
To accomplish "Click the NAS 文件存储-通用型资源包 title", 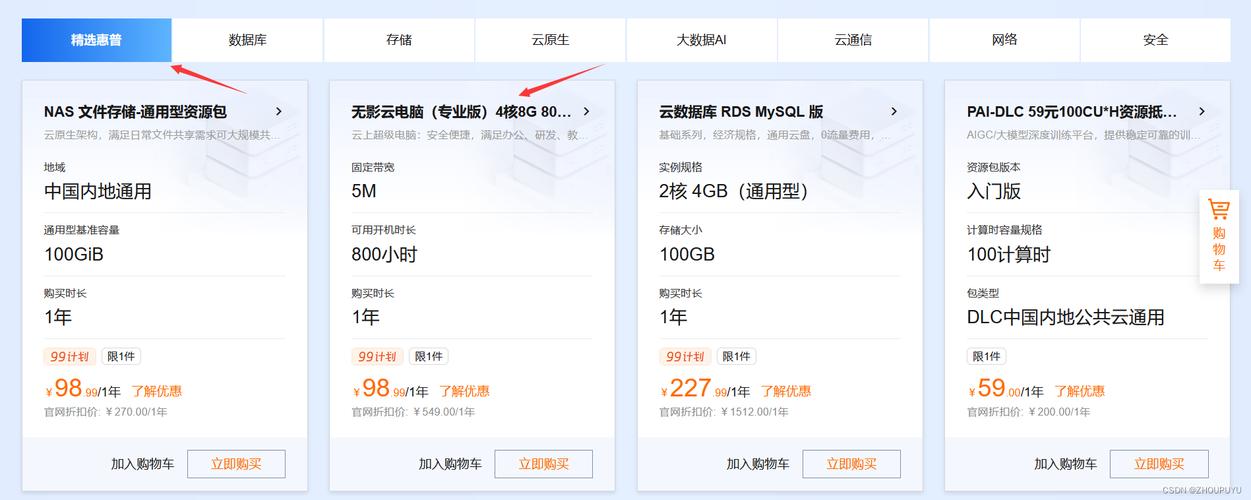I will pos(135,112).
